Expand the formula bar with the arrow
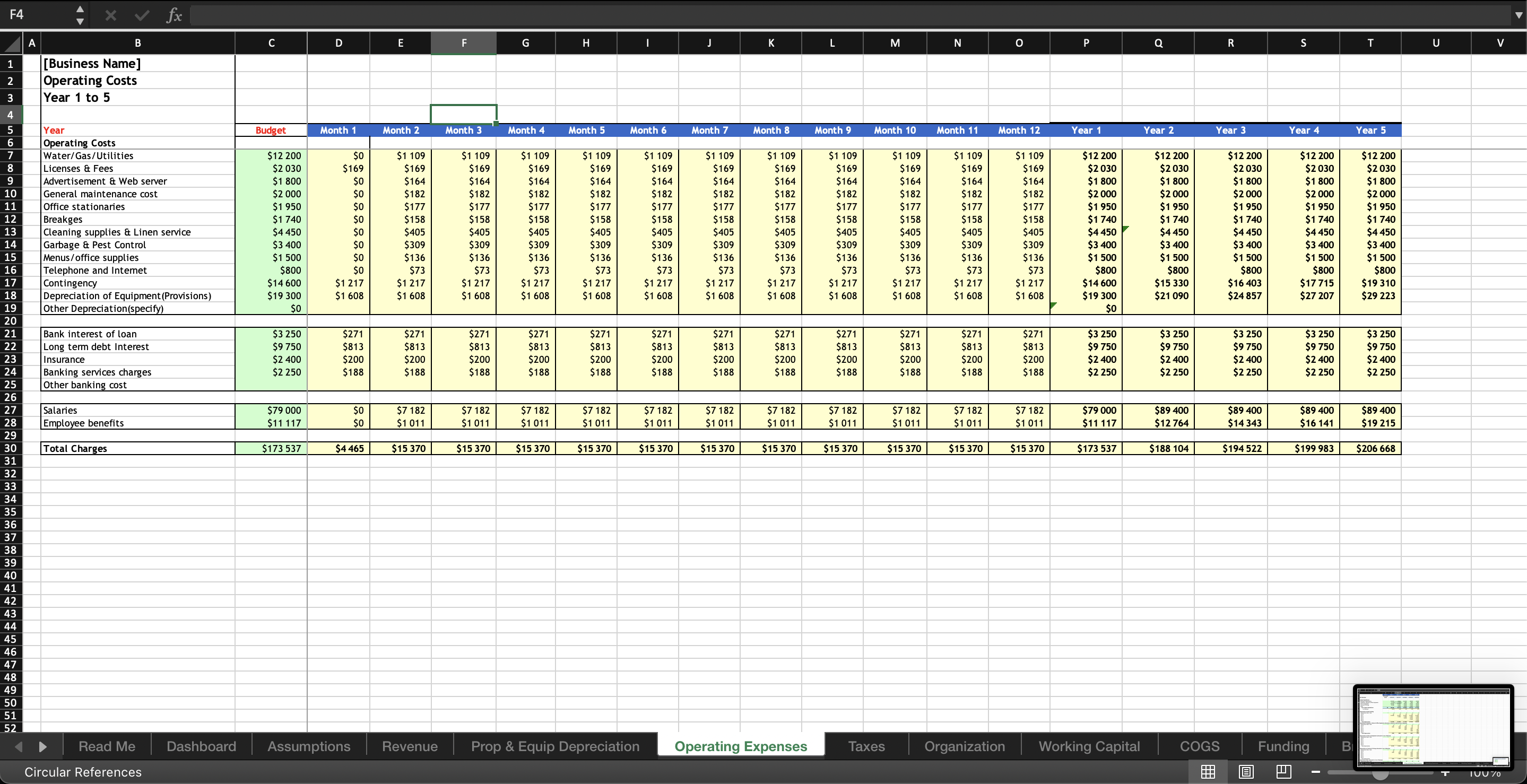This screenshot has width=1527, height=784. point(1518,15)
